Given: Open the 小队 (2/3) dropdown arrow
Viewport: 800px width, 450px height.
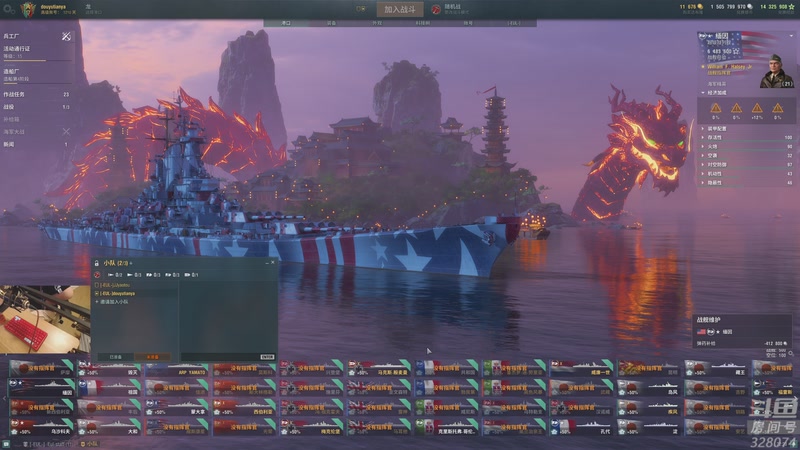Looking at the screenshot, I should pyautogui.click(x=131, y=263).
